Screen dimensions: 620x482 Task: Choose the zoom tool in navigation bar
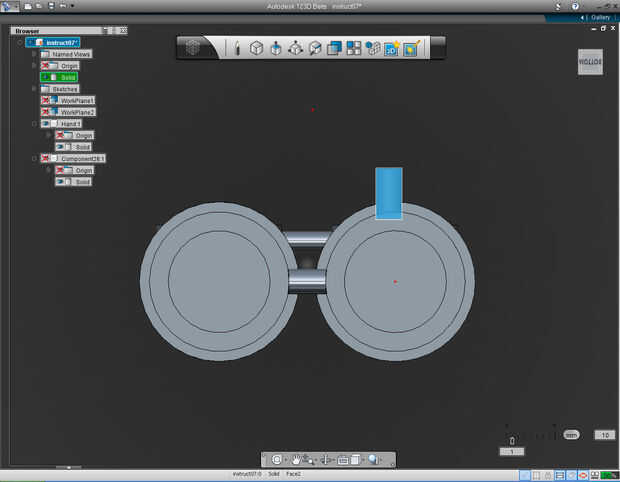pos(308,459)
